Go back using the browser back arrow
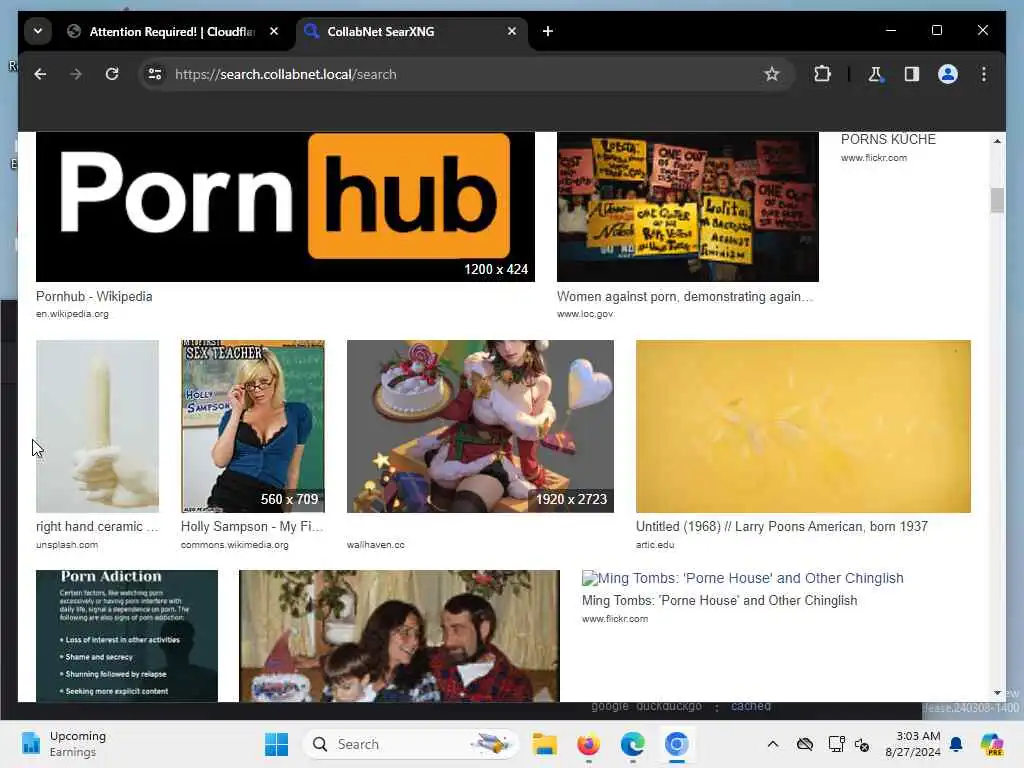 (x=40, y=74)
